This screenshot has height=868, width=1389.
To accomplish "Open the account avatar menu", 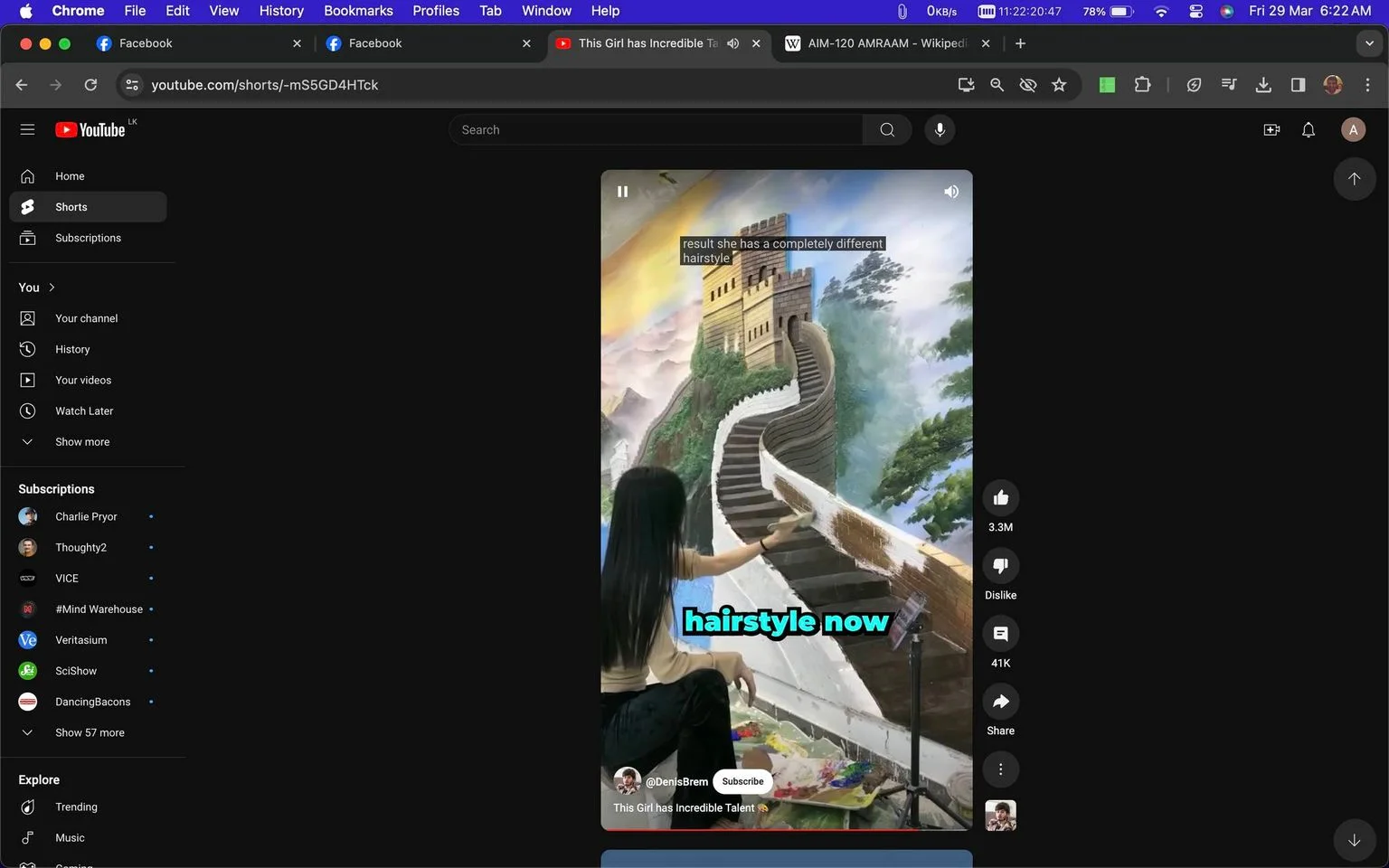I will pyautogui.click(x=1353, y=129).
